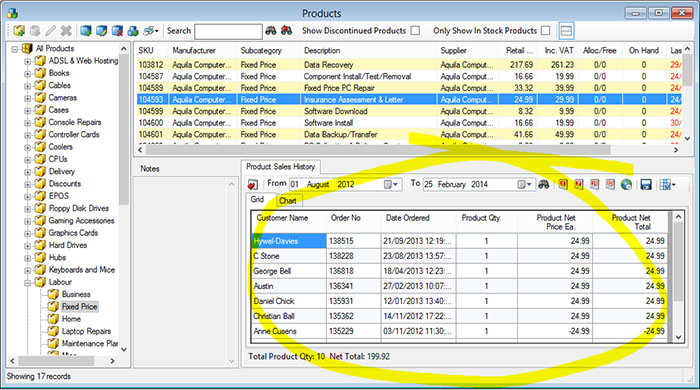
Task: Select the Software Download product row
Action: (408, 111)
